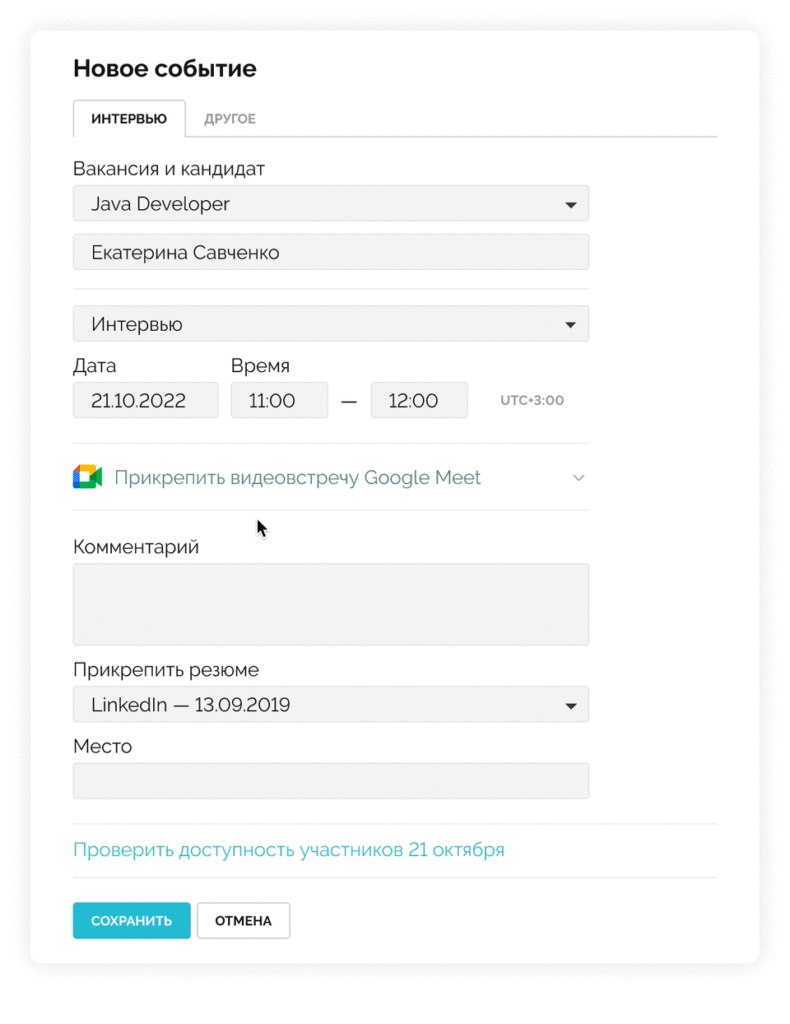Click the candidate name field Екатерина Савченко
The image size is (790, 1024).
[x=330, y=253]
